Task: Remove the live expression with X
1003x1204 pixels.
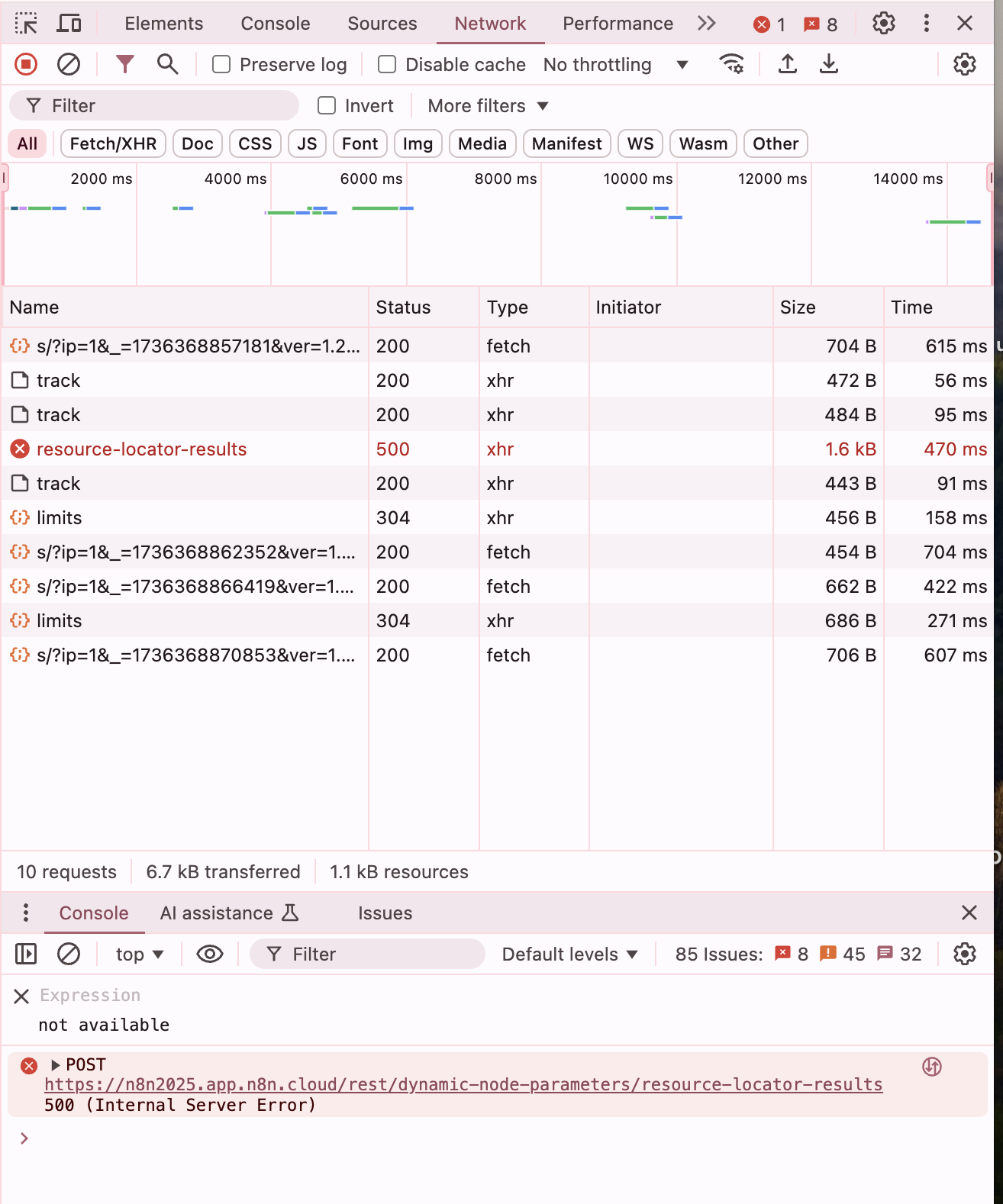Action: [x=21, y=996]
